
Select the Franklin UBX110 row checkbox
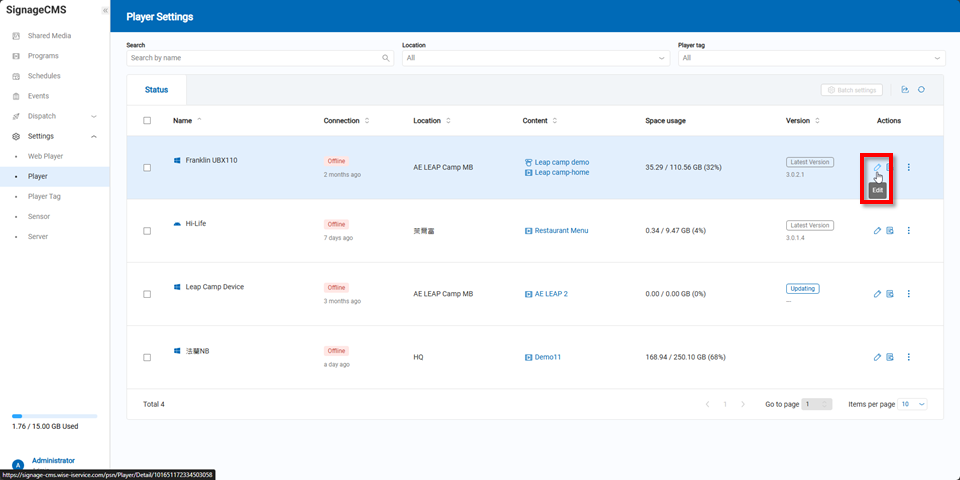tap(147, 168)
